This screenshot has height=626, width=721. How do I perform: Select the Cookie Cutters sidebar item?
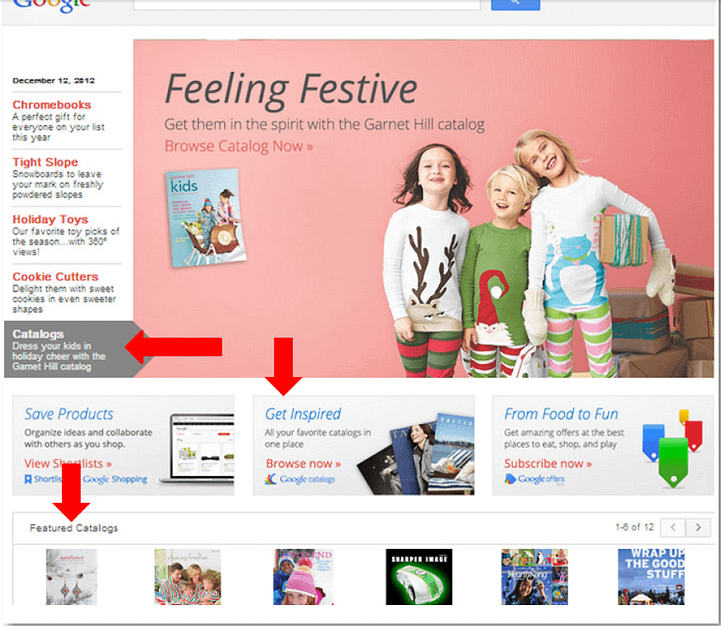(67, 293)
